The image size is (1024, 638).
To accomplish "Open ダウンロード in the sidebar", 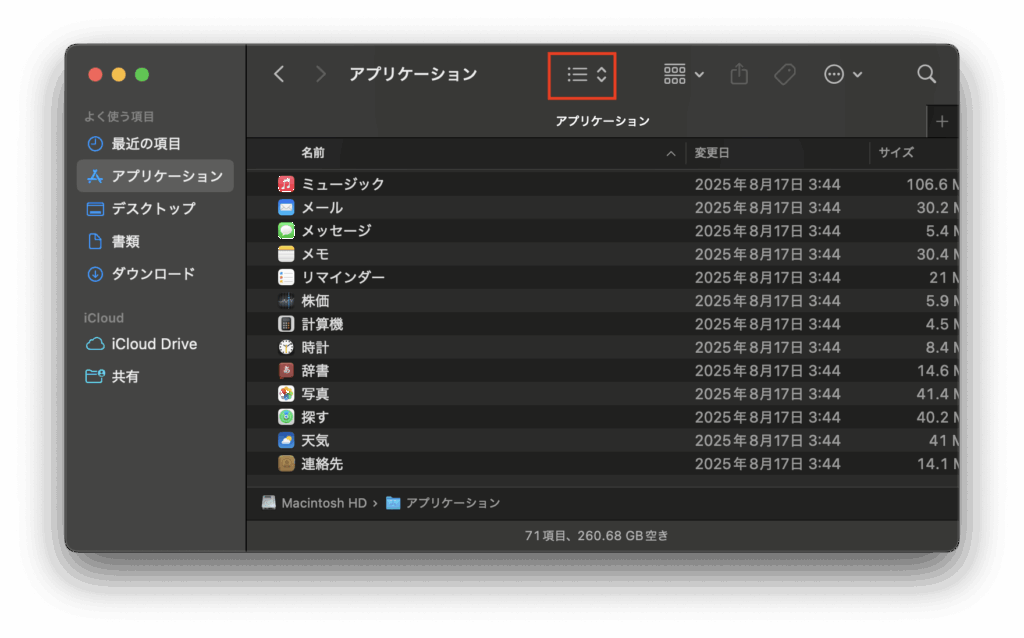I will tap(153, 274).
